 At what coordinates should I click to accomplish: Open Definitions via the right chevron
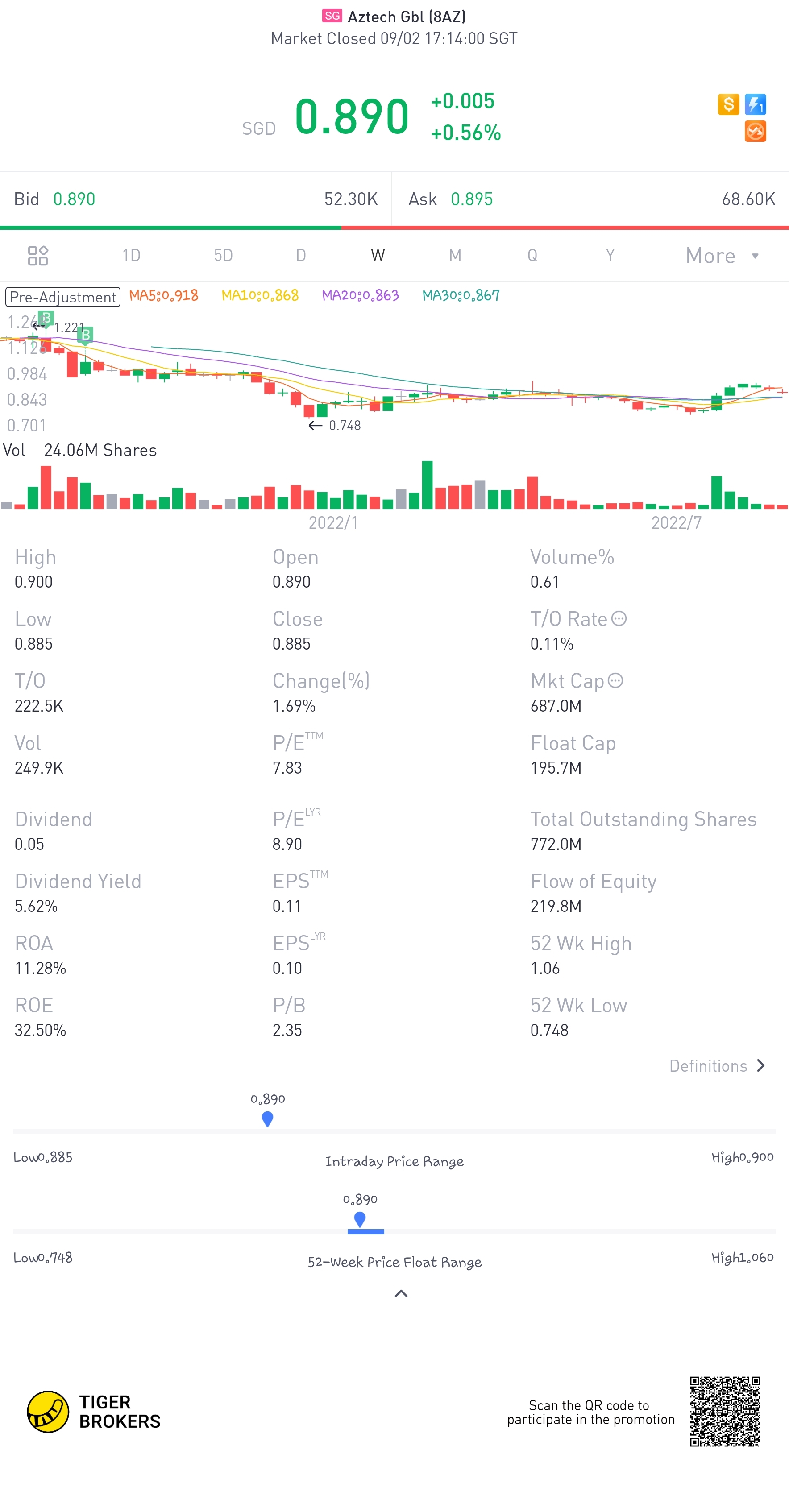point(761,1065)
